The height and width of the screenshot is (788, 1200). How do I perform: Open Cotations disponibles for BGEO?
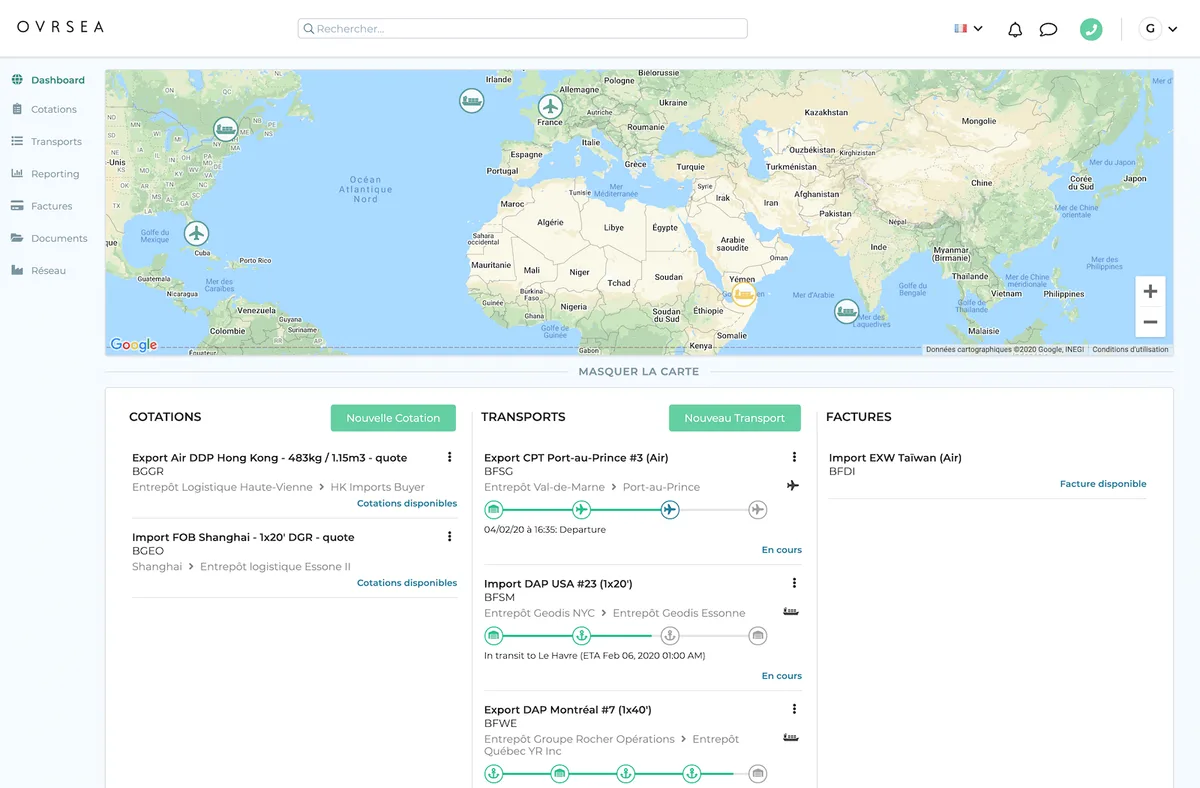[x=407, y=582]
